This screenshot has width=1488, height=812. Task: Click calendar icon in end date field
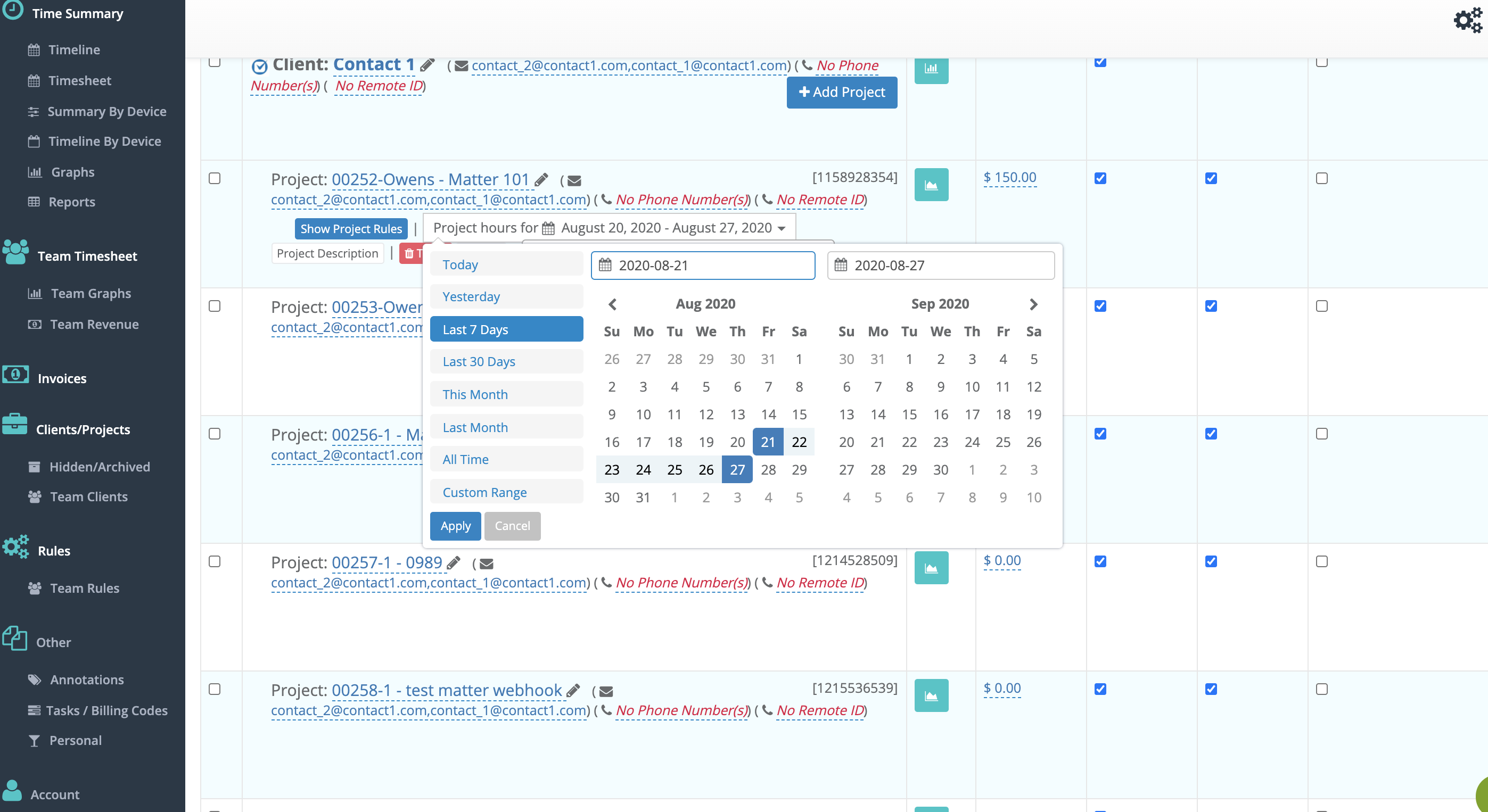coord(841,265)
